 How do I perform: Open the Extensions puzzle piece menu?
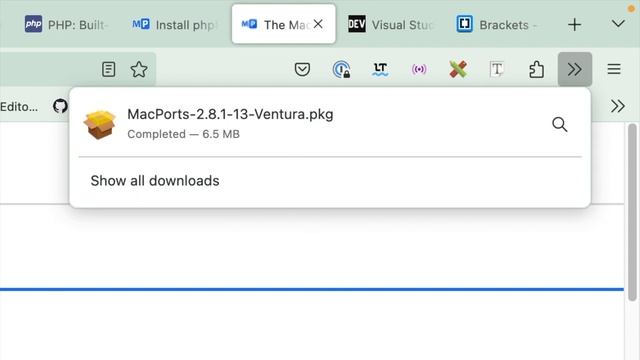536,69
